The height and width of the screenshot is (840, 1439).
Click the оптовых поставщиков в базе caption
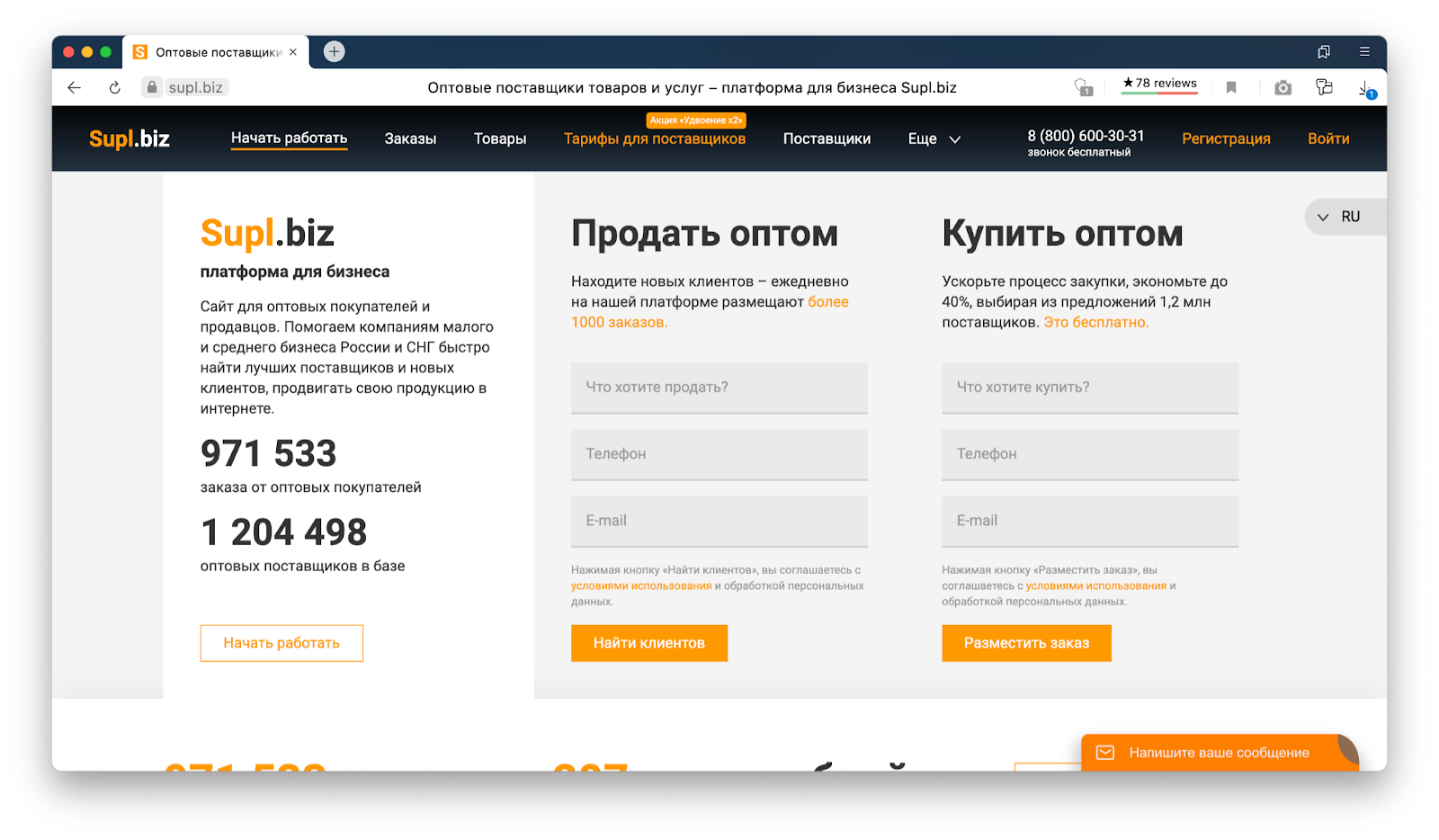[x=302, y=566]
